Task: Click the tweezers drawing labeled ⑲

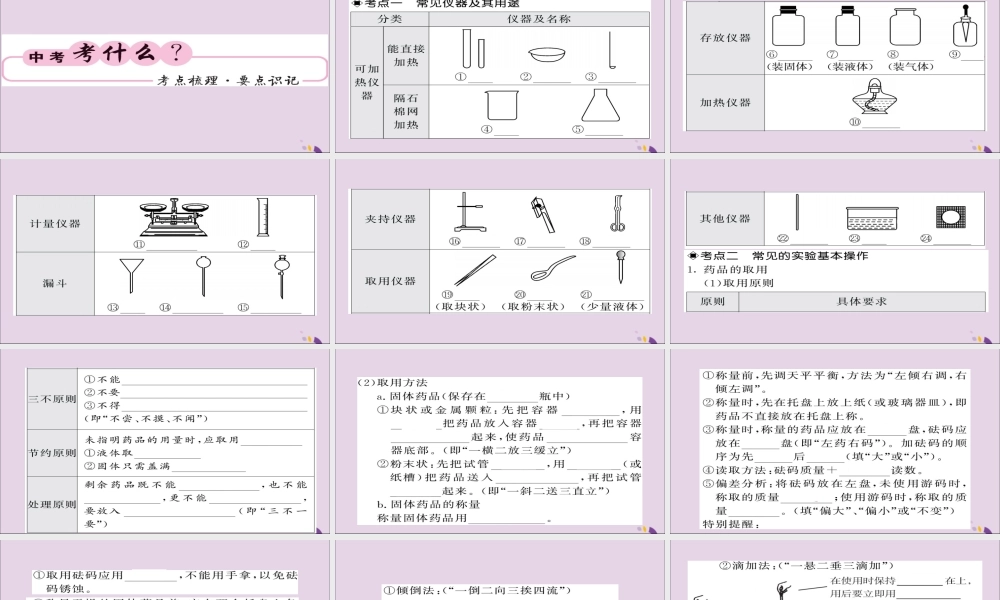Action: click(x=474, y=270)
